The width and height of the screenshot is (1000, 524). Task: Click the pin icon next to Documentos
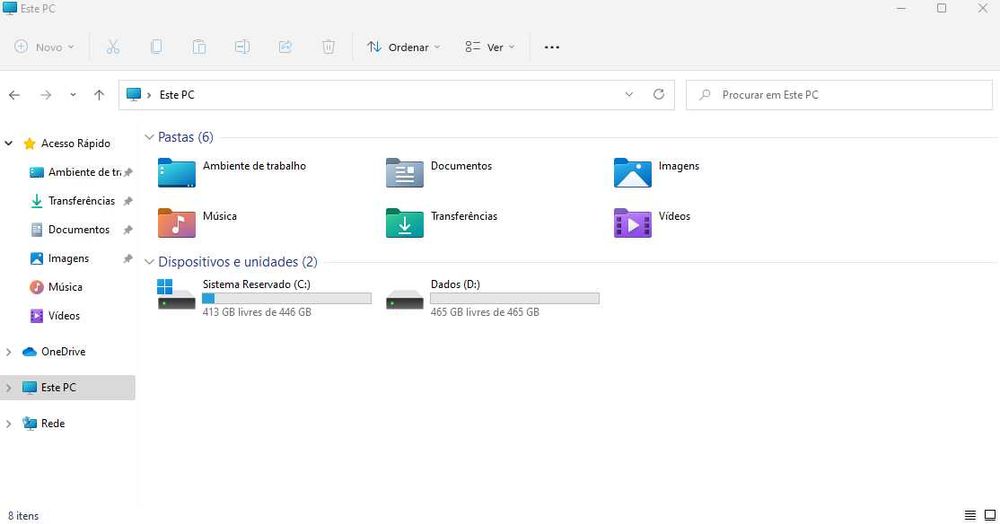pos(128,229)
